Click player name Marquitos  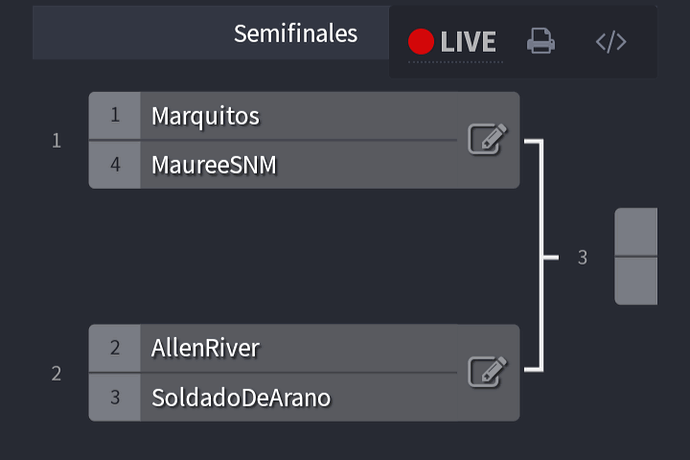(206, 116)
